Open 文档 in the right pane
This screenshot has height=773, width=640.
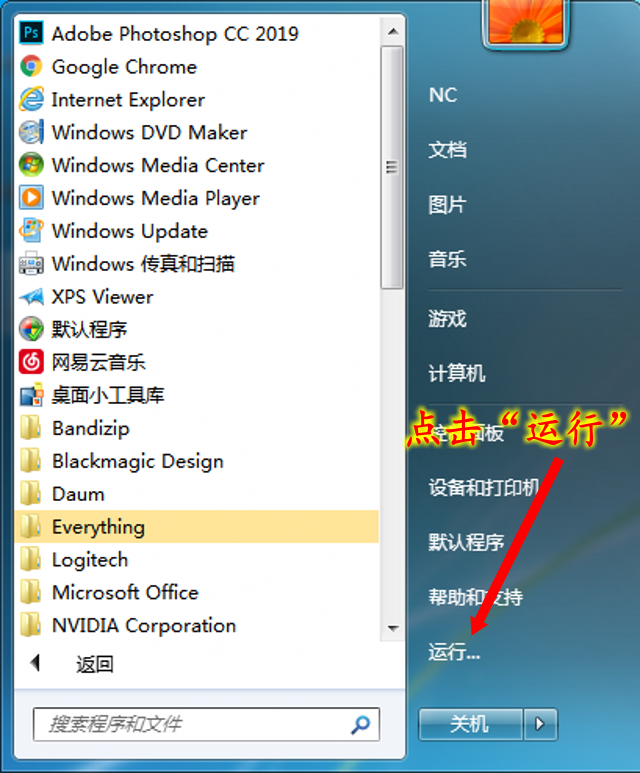(x=447, y=149)
